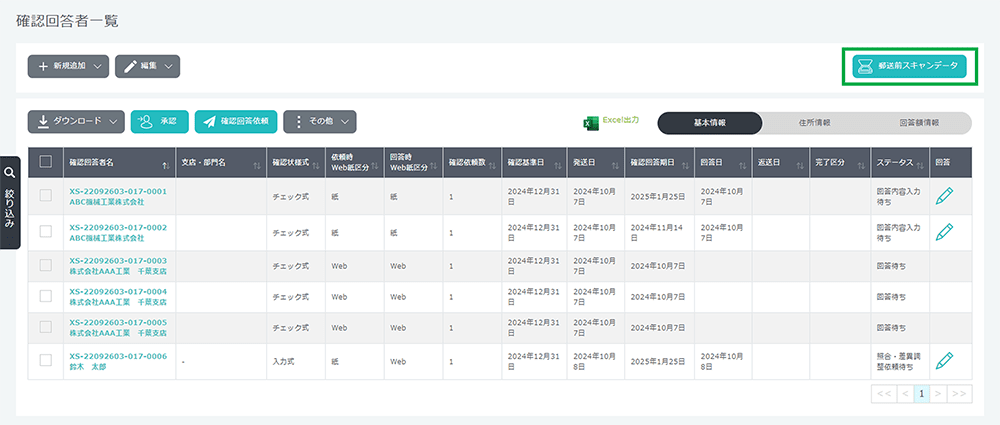Image resolution: width=1000 pixels, height=425 pixels.
Task: Click pencil icon for XS-22092603-017-0001 row
Action: coord(944,197)
